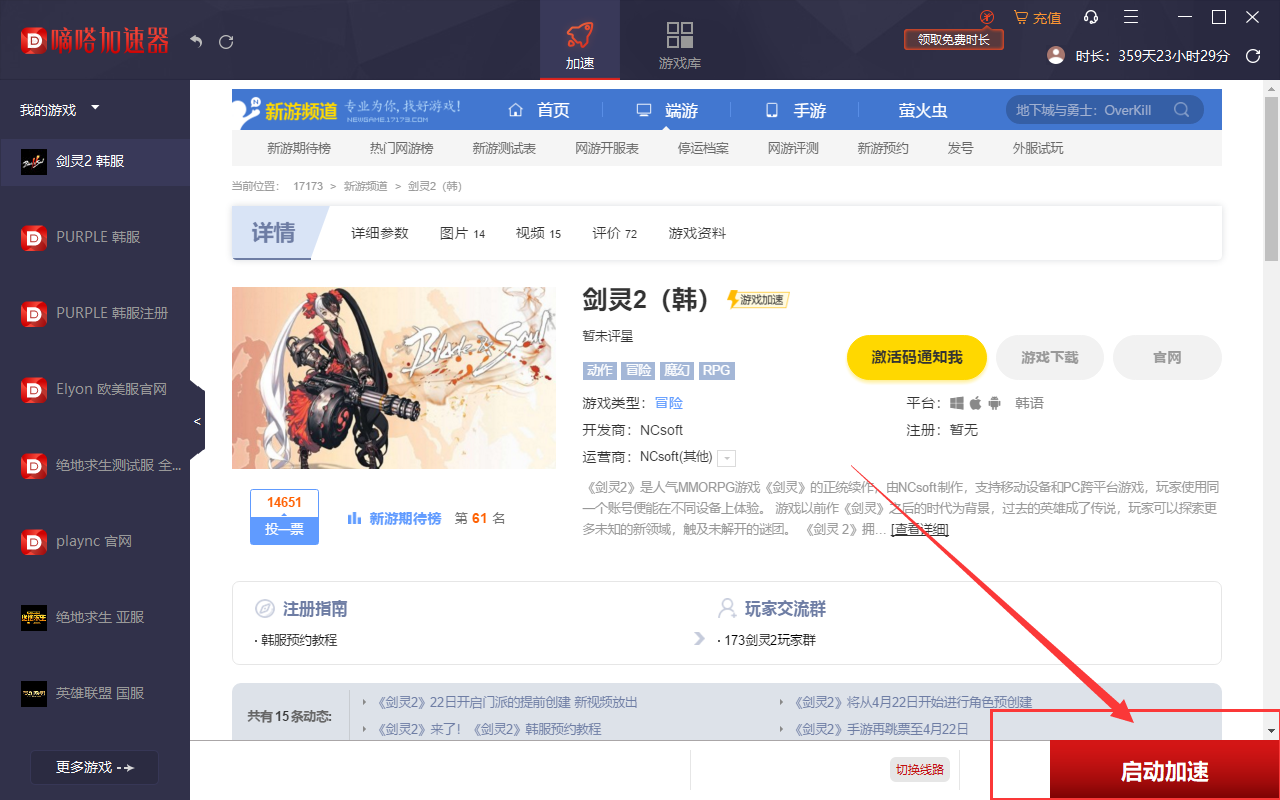Image resolution: width=1280 pixels, height=800 pixels.
Task: Open 网游评测 link
Action: point(793,148)
